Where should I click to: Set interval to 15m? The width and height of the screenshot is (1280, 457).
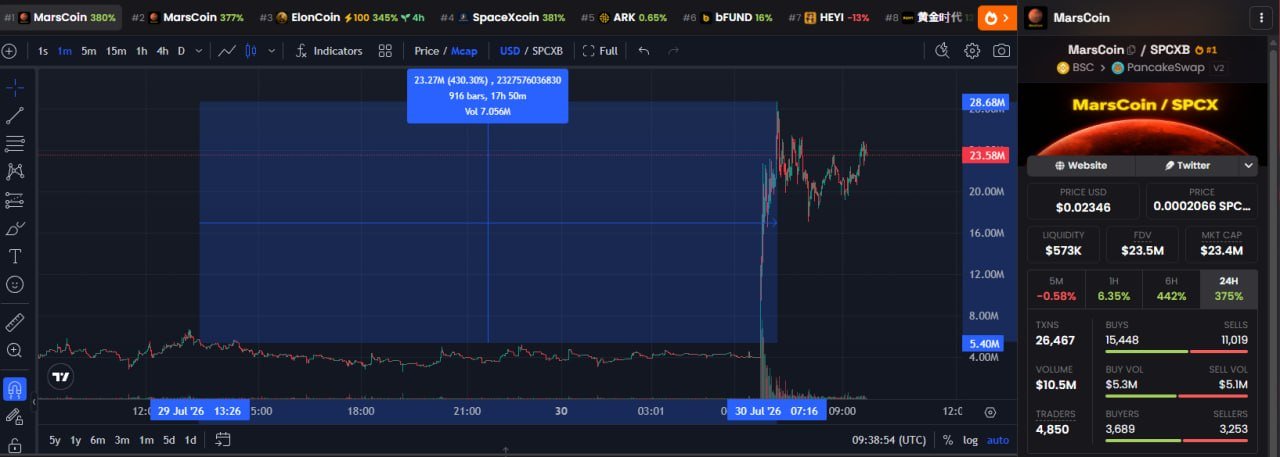pyautogui.click(x=116, y=51)
